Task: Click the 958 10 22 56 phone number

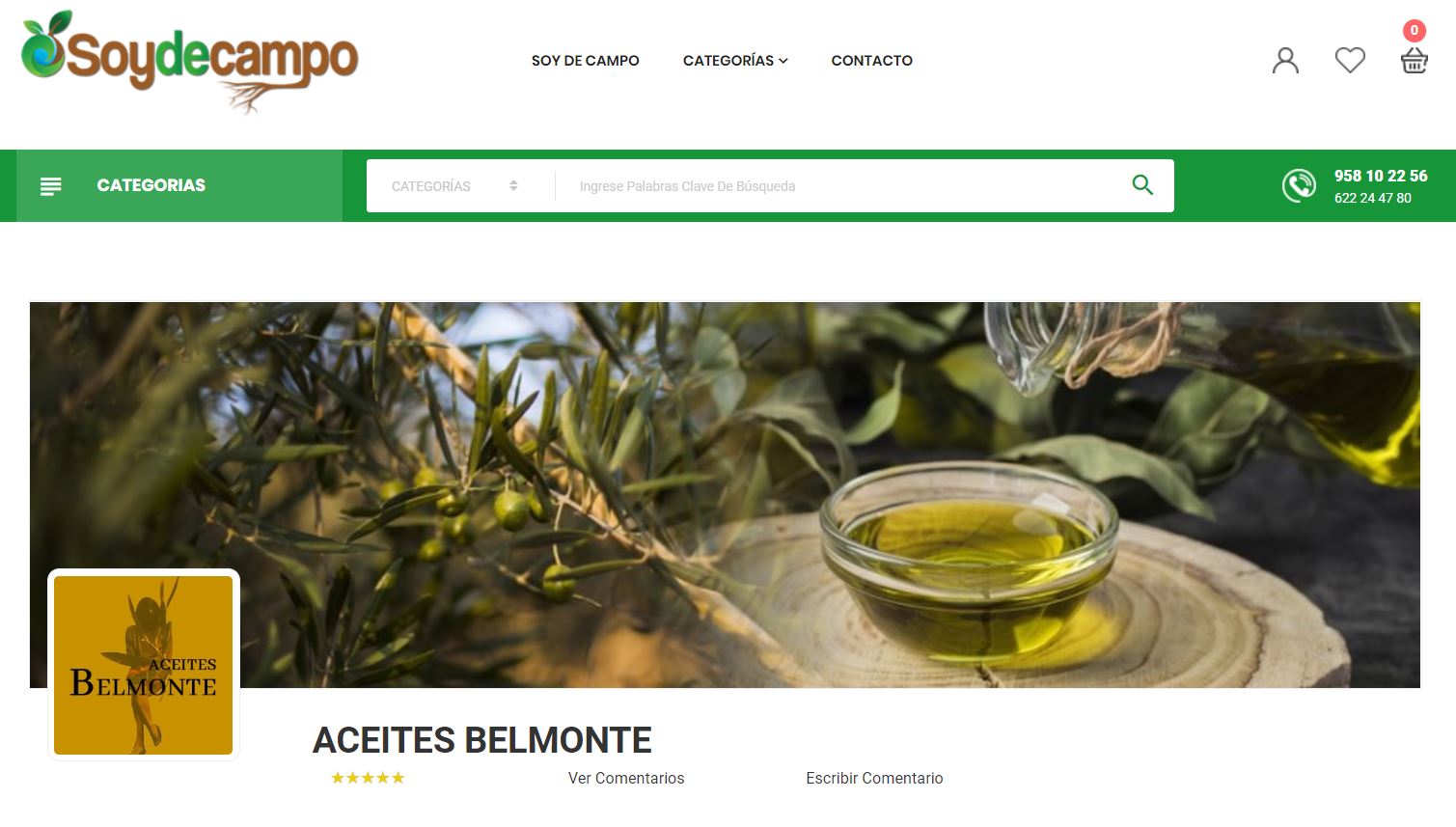Action: pos(1381,176)
